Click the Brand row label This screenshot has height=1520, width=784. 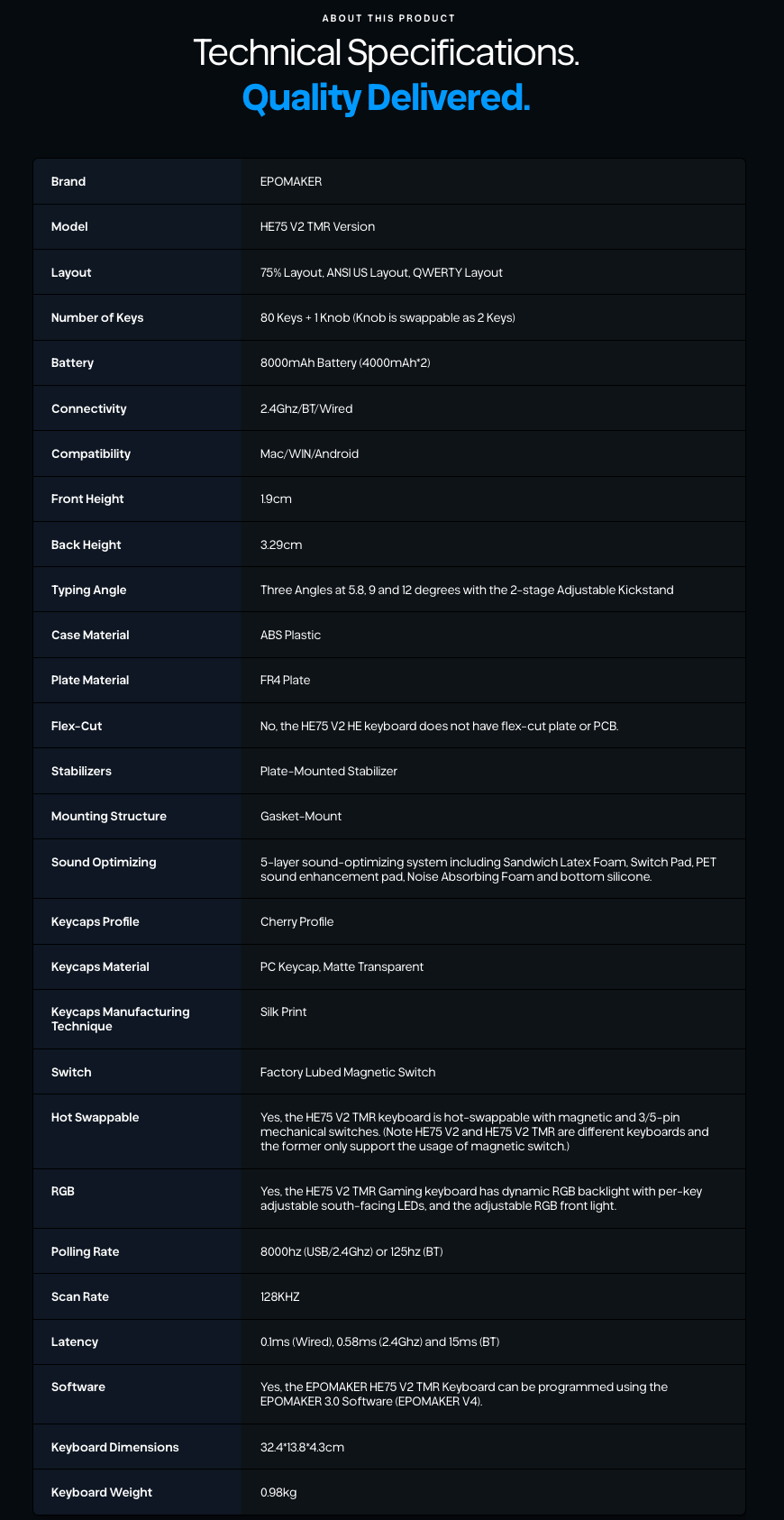point(68,182)
